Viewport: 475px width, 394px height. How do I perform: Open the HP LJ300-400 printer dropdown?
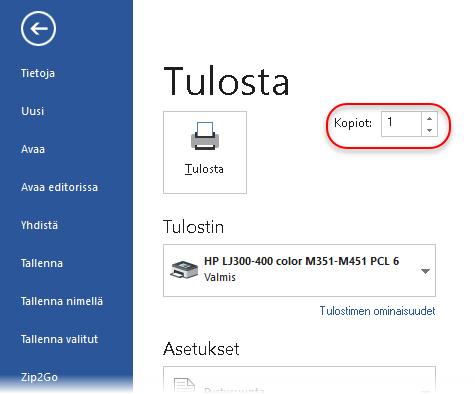pyautogui.click(x=299, y=270)
